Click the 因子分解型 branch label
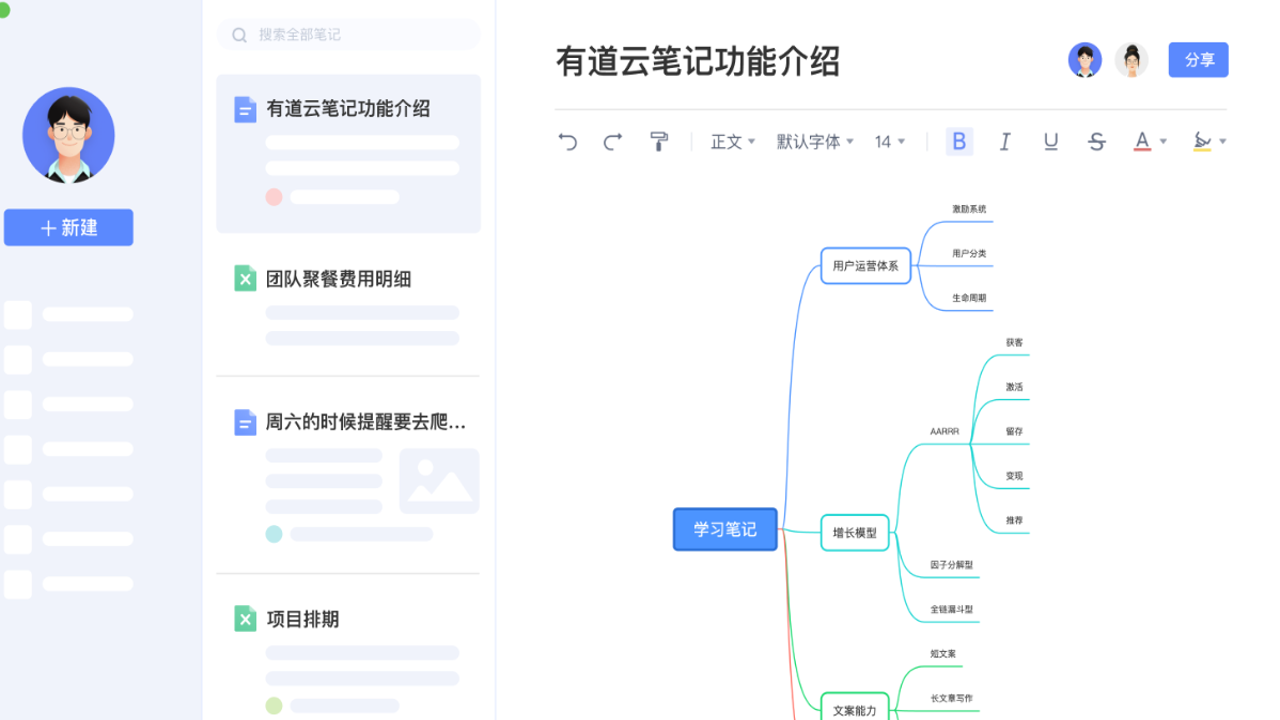The height and width of the screenshot is (720, 1280). click(x=951, y=565)
